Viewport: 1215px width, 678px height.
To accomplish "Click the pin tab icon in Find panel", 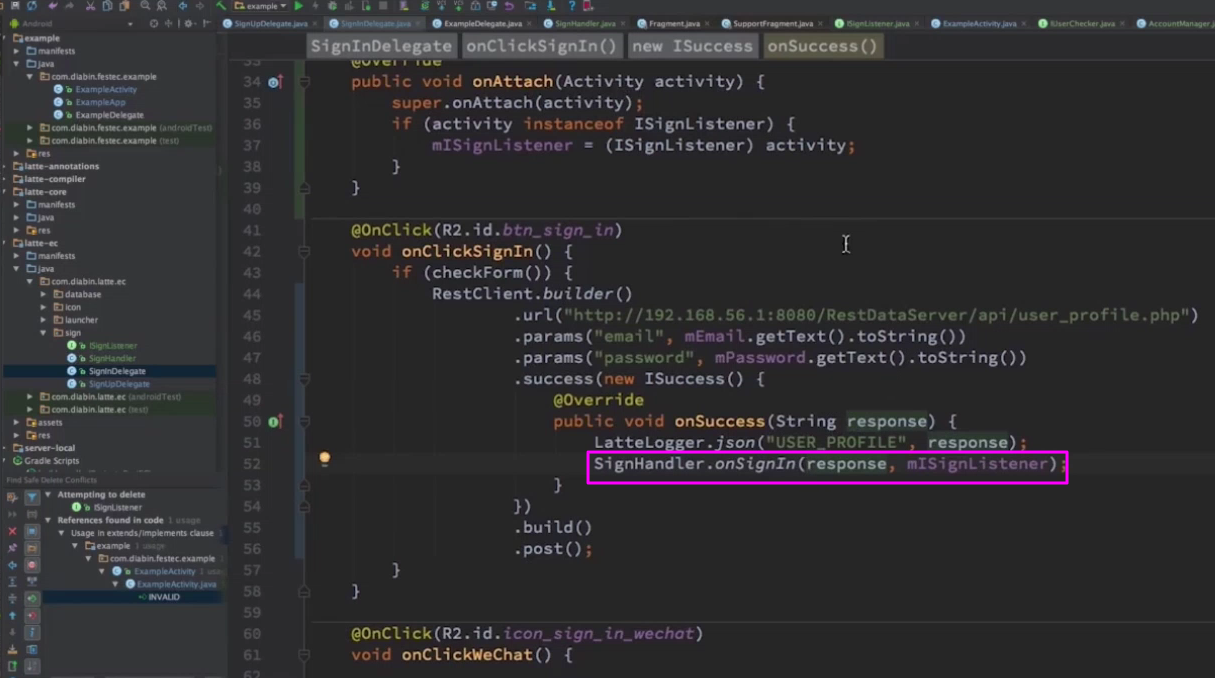I will click(x=12, y=548).
